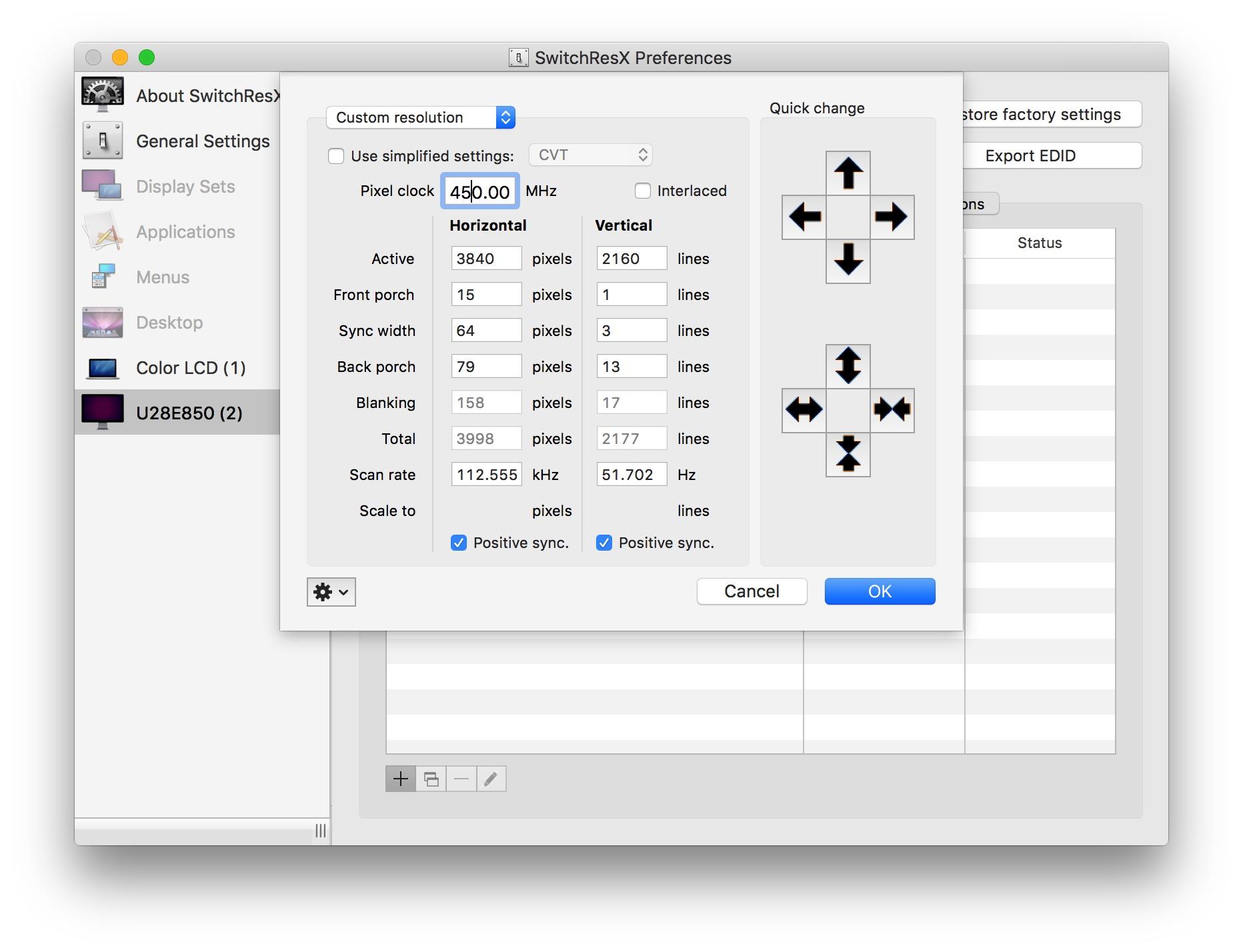Click the move-right arrow in Quick change
This screenshot has height=952, width=1243.
pos(892,217)
